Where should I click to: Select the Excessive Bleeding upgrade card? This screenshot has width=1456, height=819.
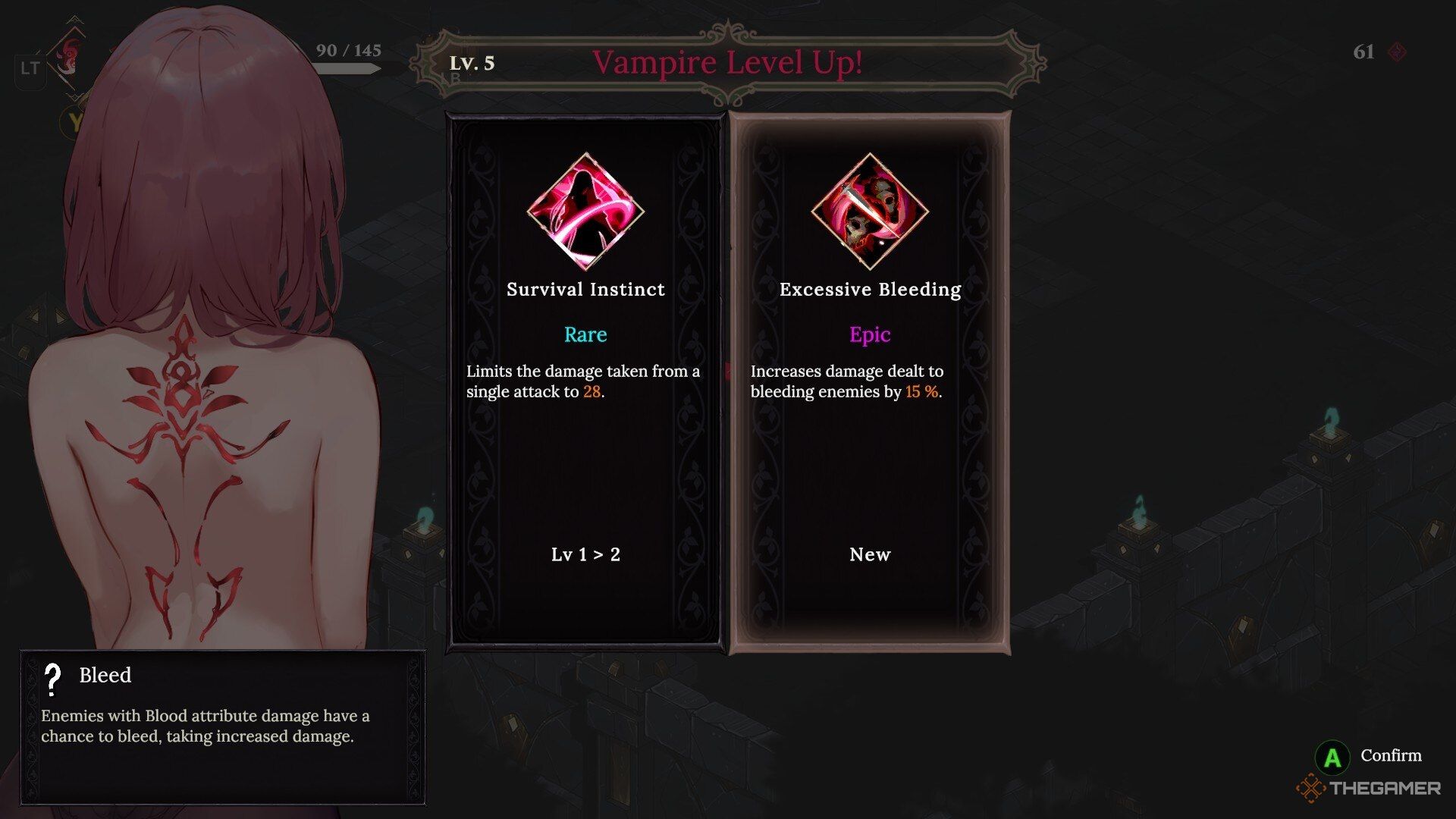[870, 383]
